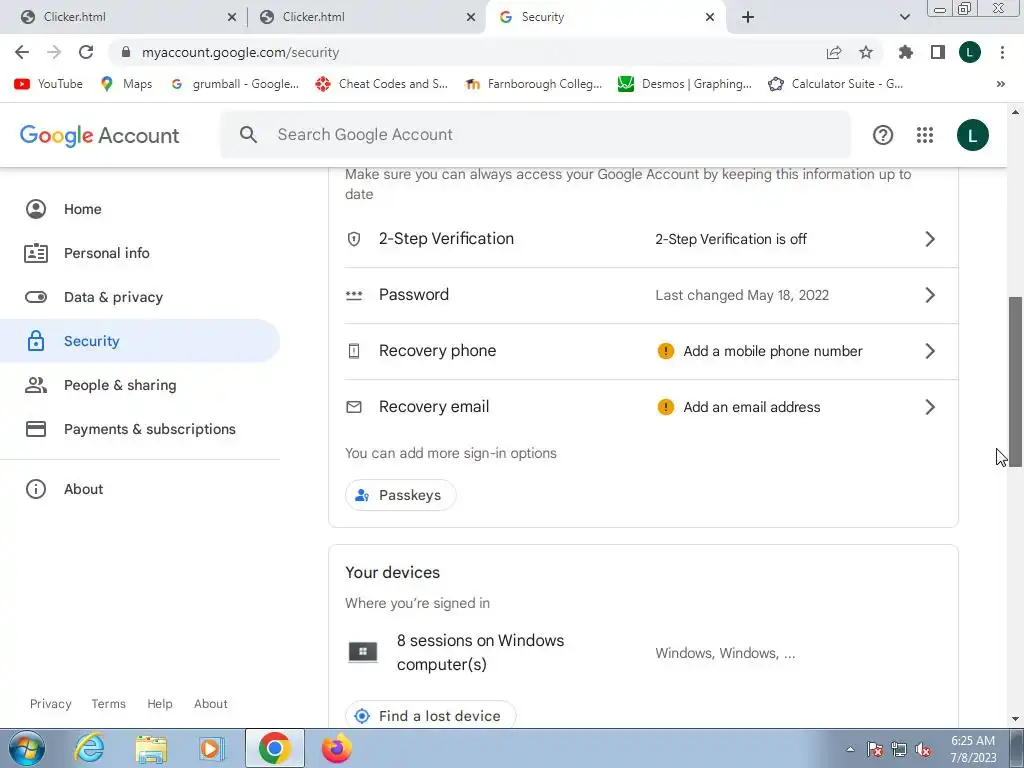Focus the Search Google Account field
Screen dimensions: 1024x768
(x=536, y=135)
